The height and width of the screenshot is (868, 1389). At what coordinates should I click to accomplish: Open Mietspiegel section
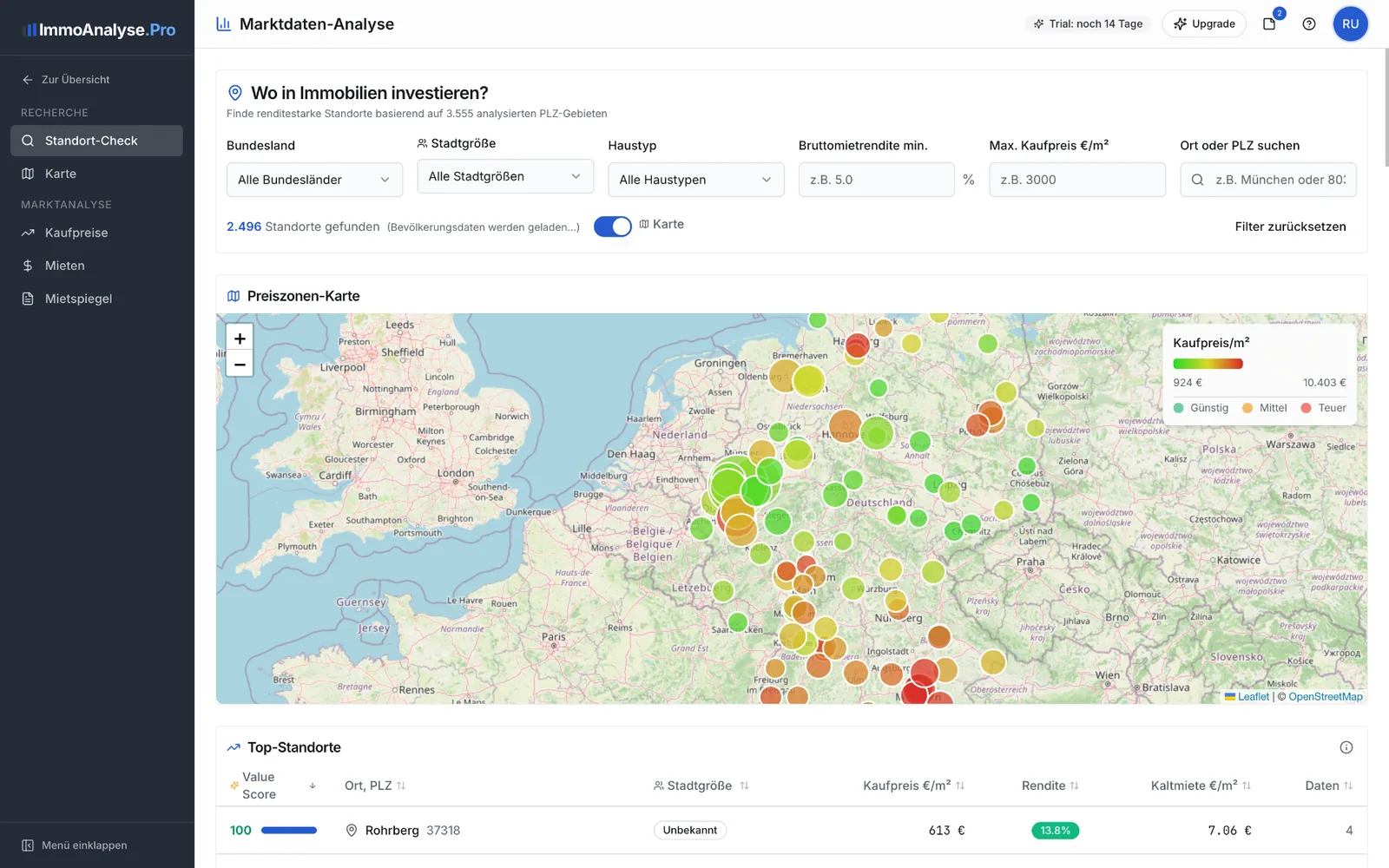coord(96,299)
